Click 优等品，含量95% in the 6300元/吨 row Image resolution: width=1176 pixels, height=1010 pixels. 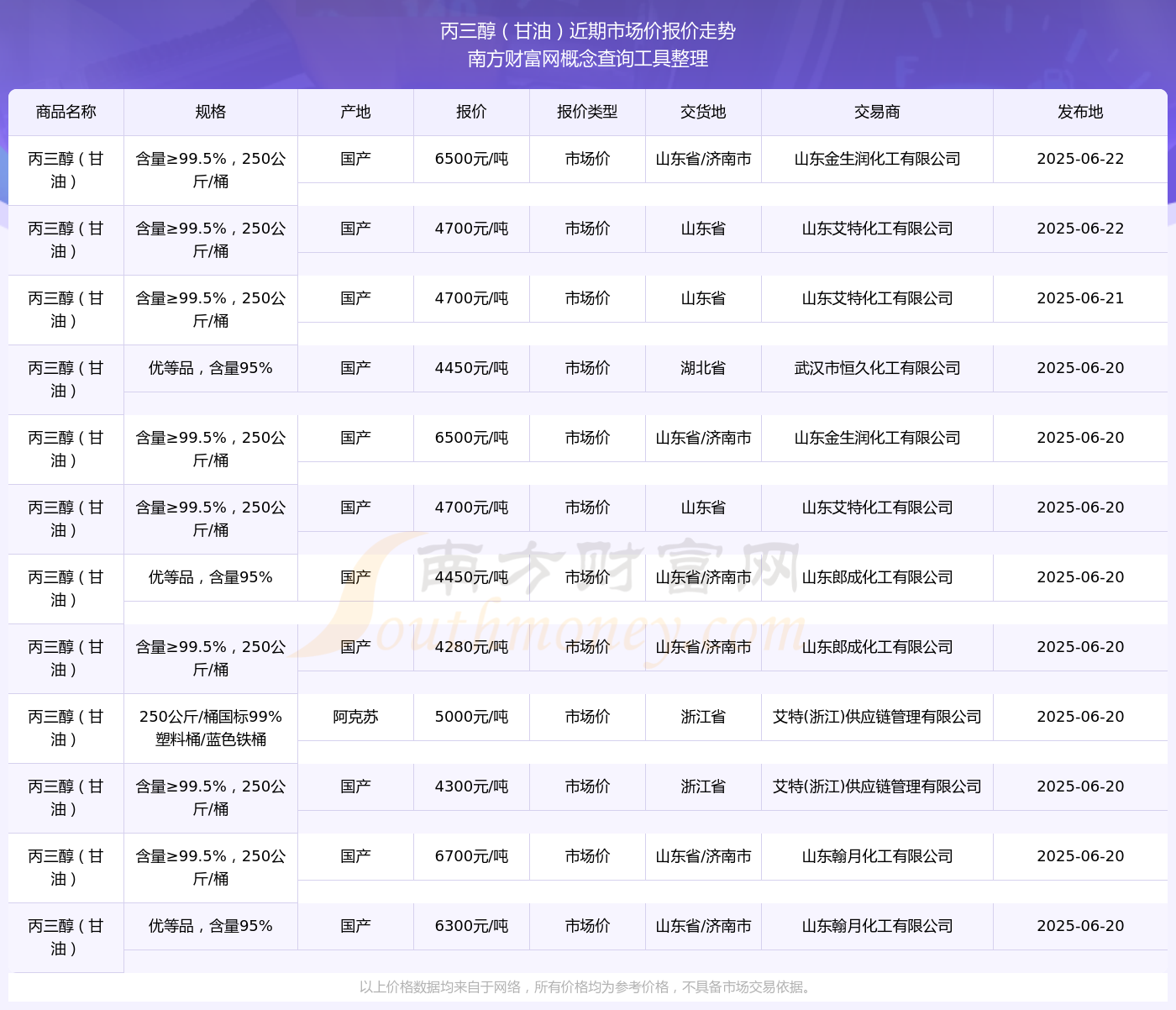(x=210, y=926)
